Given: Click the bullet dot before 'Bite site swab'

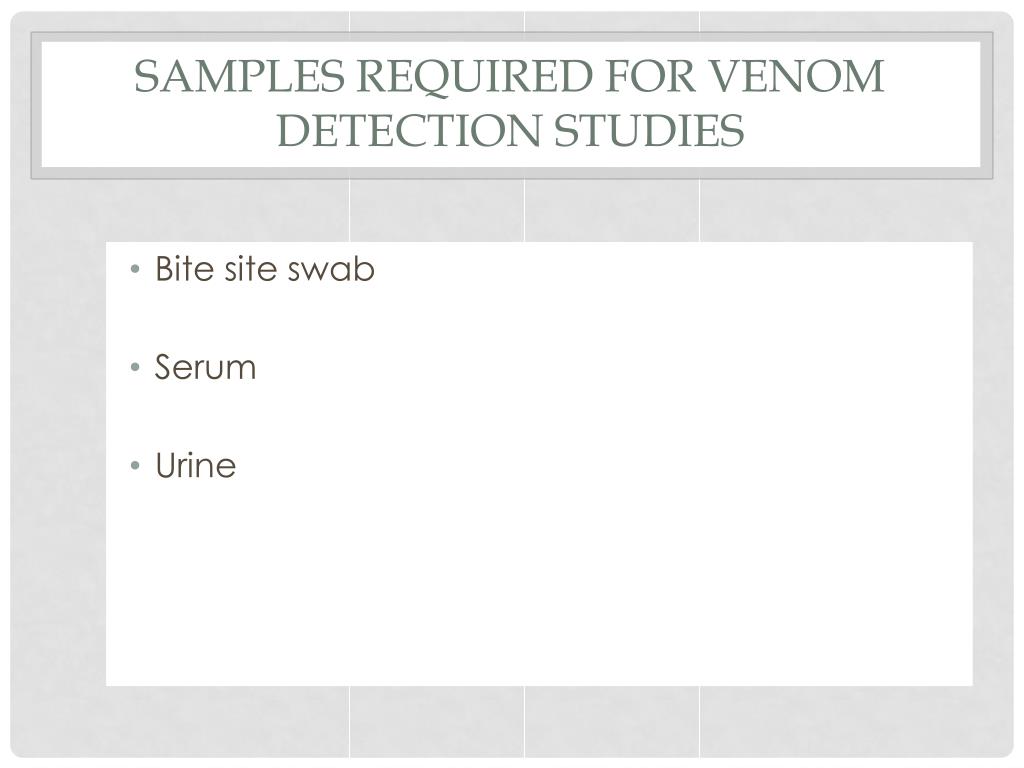Looking at the screenshot, I should (135, 269).
